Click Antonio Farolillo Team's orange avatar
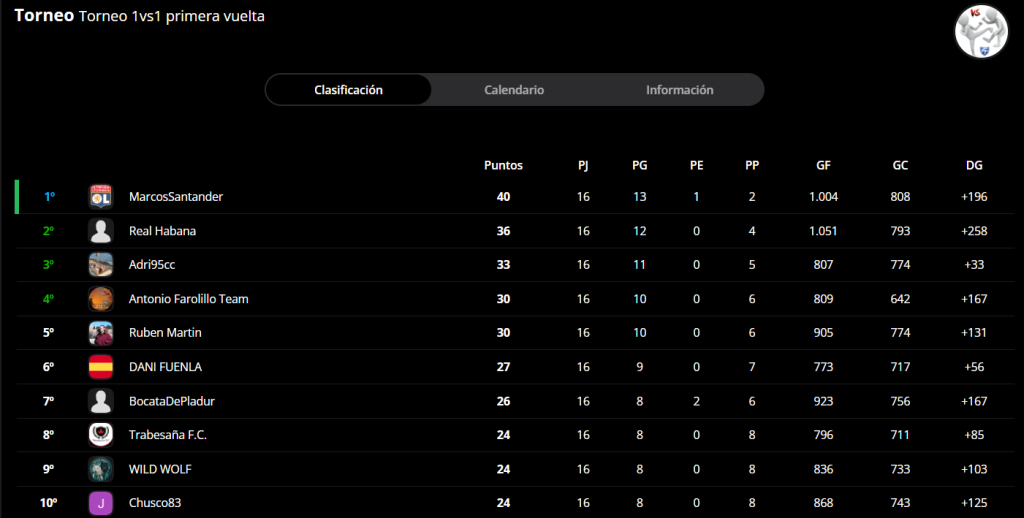The height and width of the screenshot is (518, 1024). (101, 299)
